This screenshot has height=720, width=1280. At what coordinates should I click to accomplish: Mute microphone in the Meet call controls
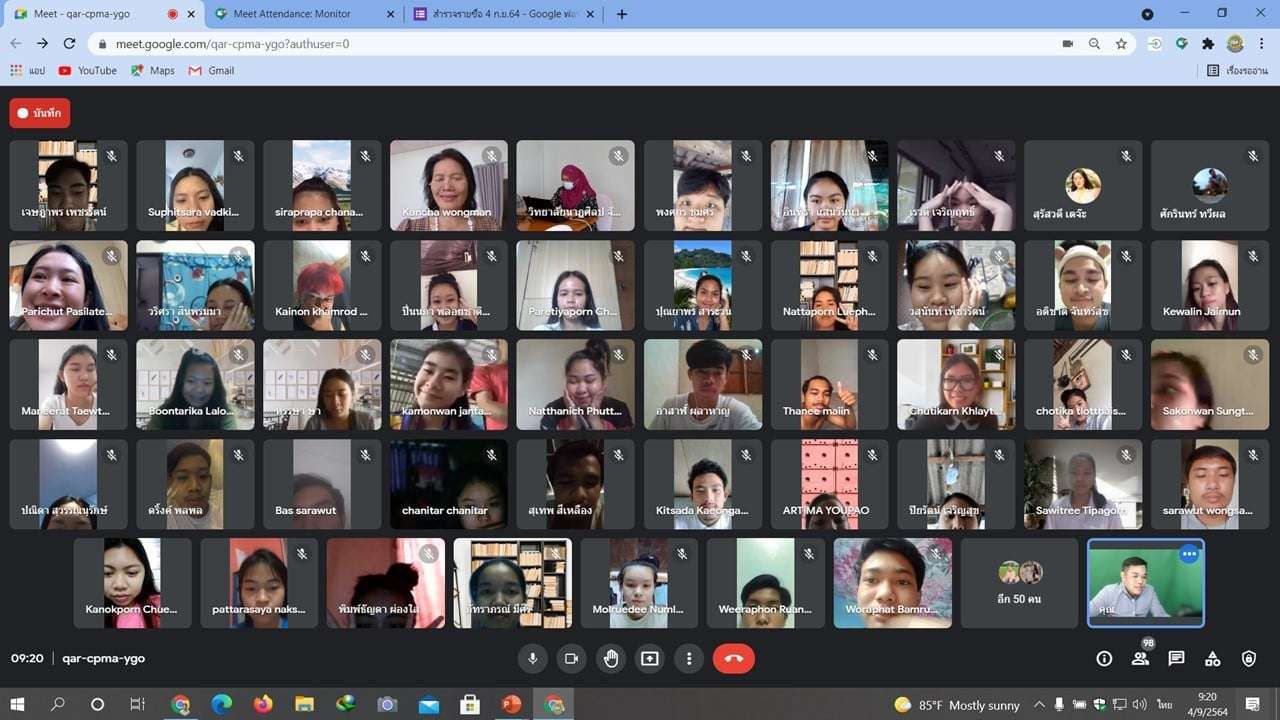point(533,658)
